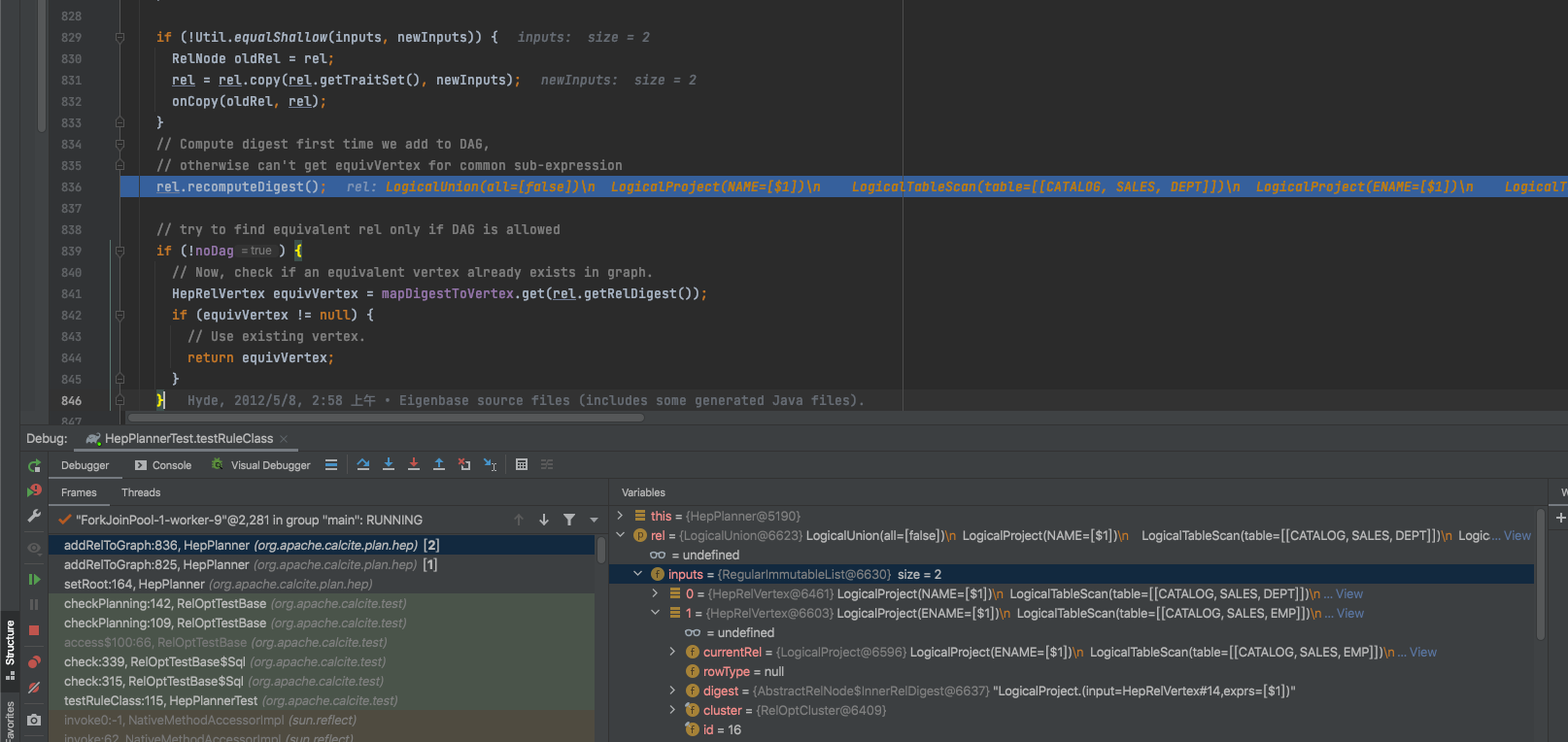The height and width of the screenshot is (742, 1568).
Task: Toggle fold end marker at line 845
Action: (119, 379)
